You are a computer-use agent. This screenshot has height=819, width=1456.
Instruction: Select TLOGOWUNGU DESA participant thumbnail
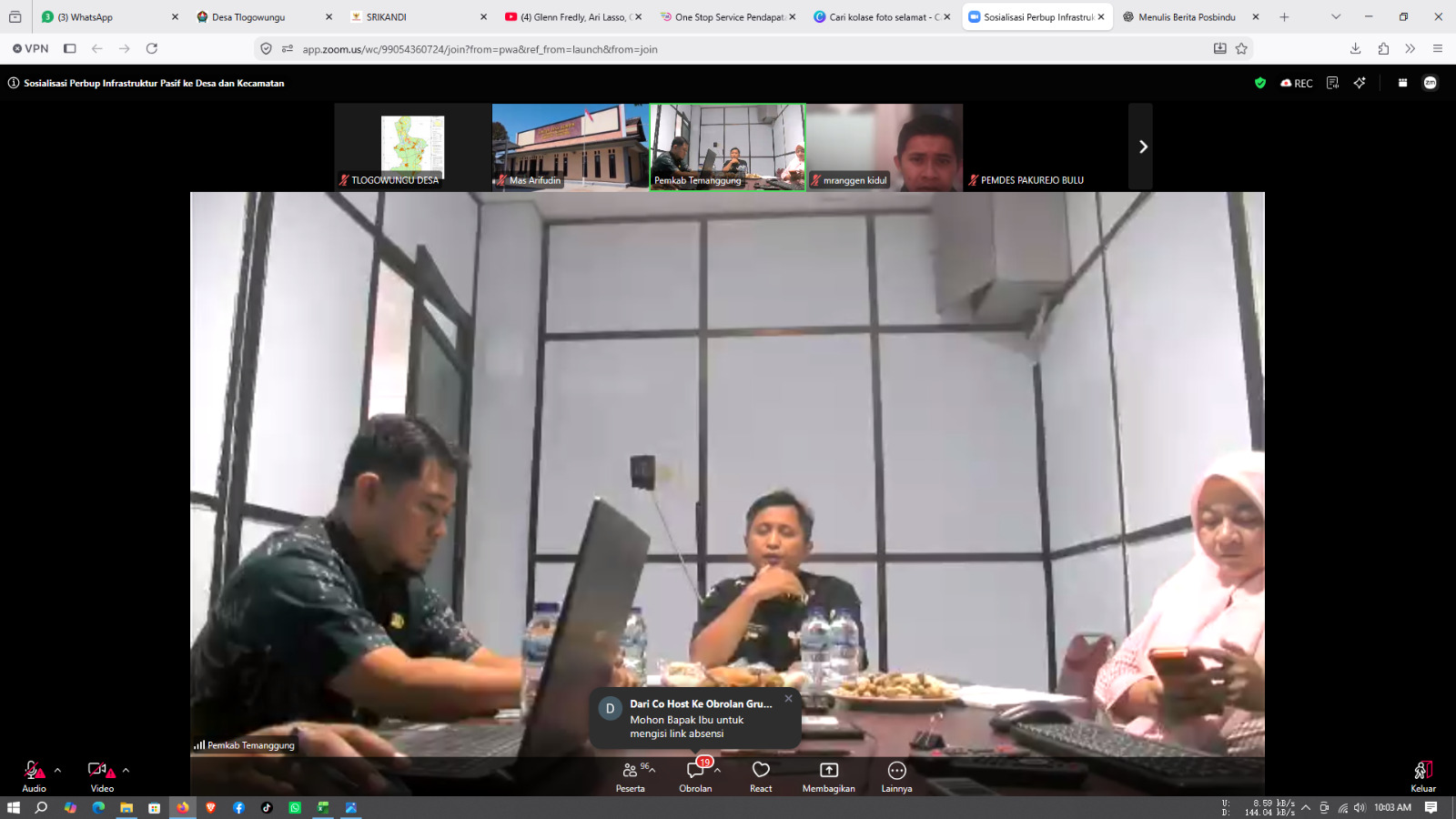pos(412,147)
